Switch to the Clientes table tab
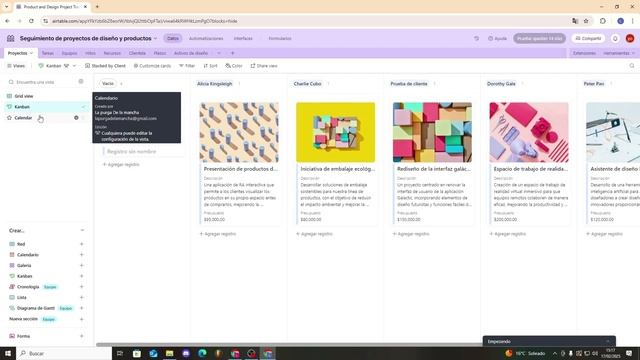 coord(137,53)
